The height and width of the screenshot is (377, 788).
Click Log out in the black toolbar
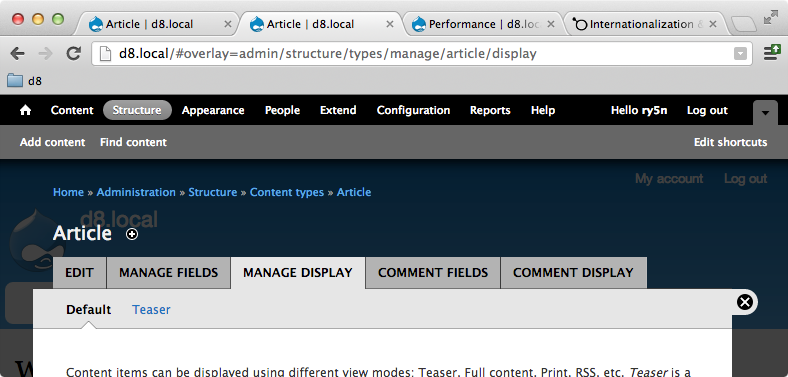click(x=707, y=111)
